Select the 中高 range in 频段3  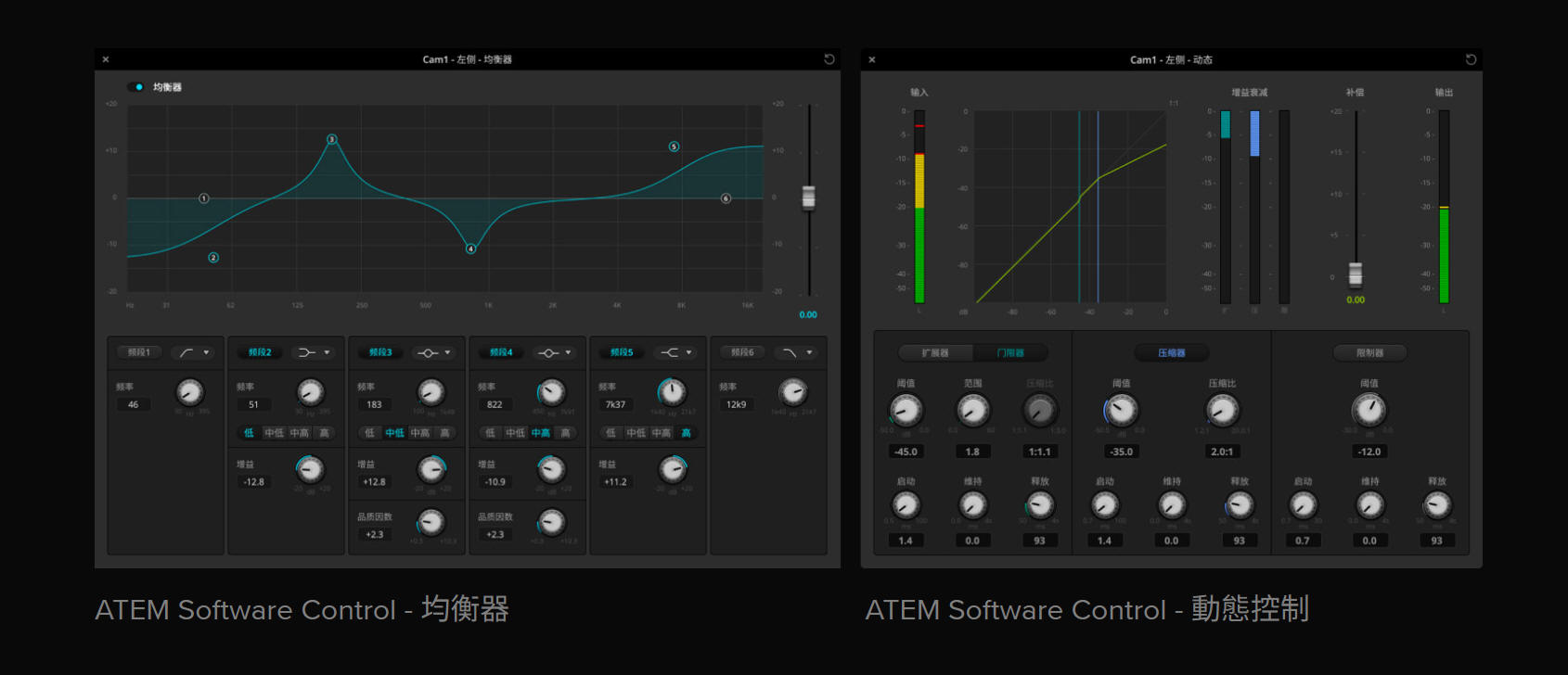420,433
